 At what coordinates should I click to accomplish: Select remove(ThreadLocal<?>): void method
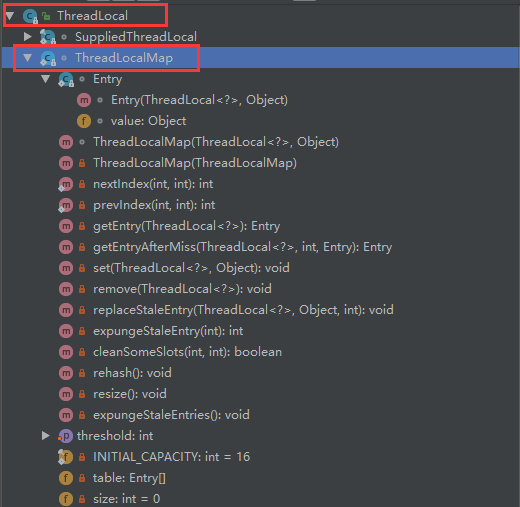pyautogui.click(x=182, y=289)
